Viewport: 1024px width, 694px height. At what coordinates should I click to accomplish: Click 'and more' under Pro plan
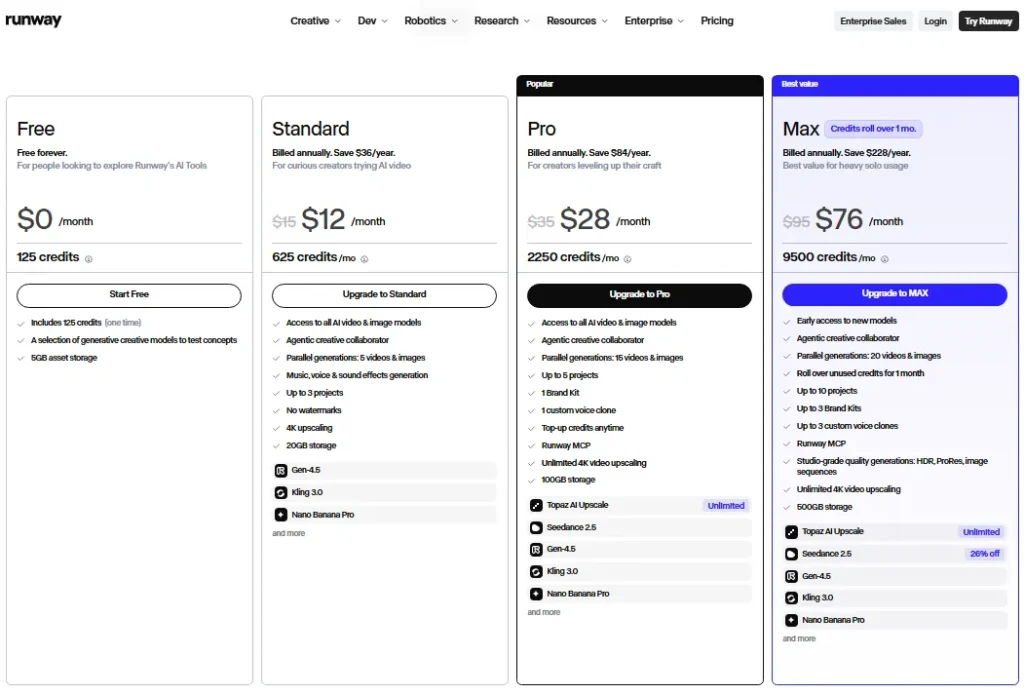(544, 612)
